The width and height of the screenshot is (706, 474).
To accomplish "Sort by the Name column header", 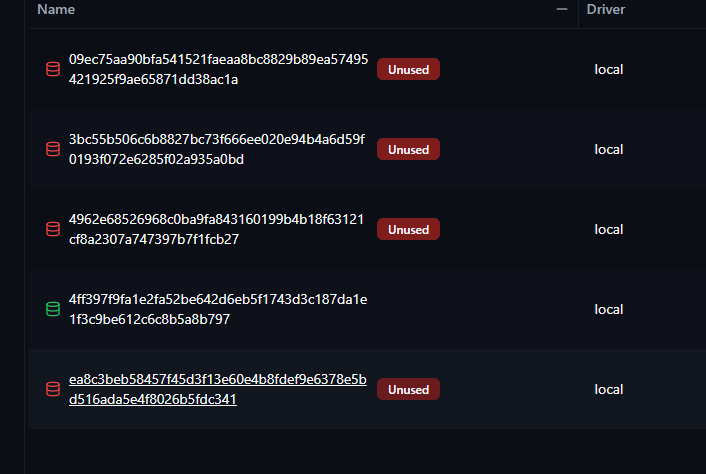I will tap(56, 10).
